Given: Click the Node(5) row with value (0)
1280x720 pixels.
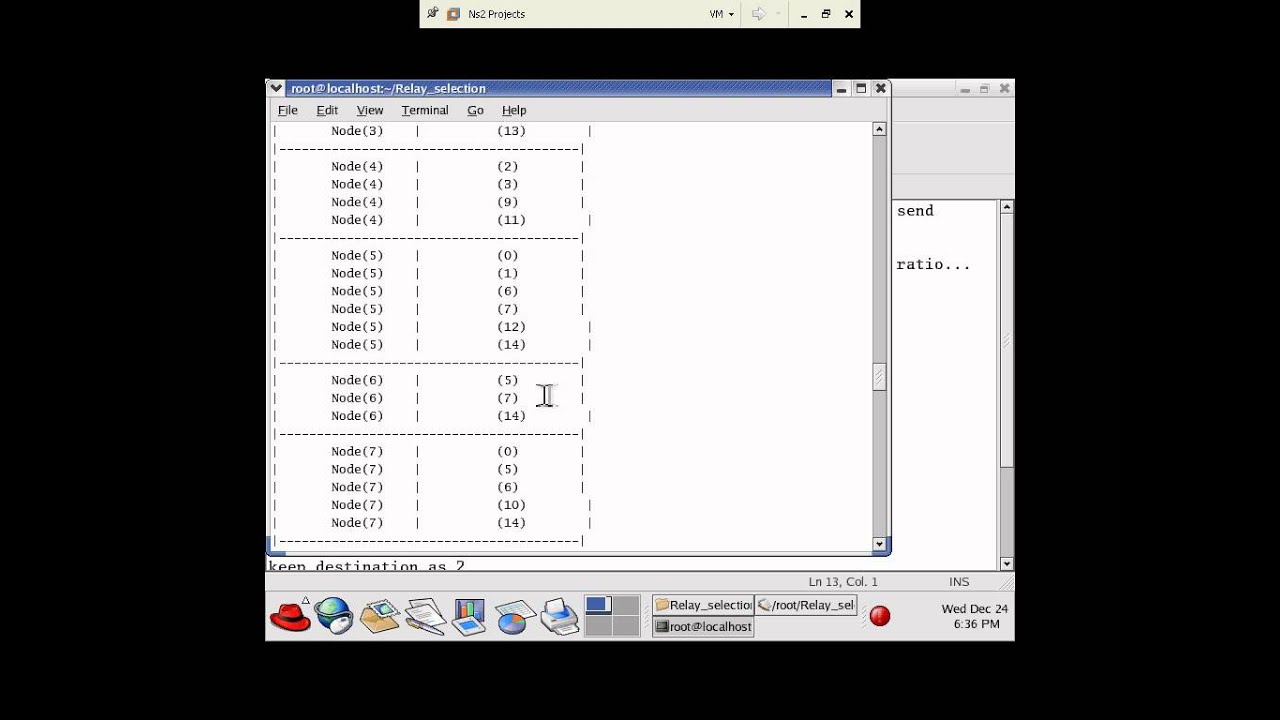Looking at the screenshot, I should click(429, 256).
